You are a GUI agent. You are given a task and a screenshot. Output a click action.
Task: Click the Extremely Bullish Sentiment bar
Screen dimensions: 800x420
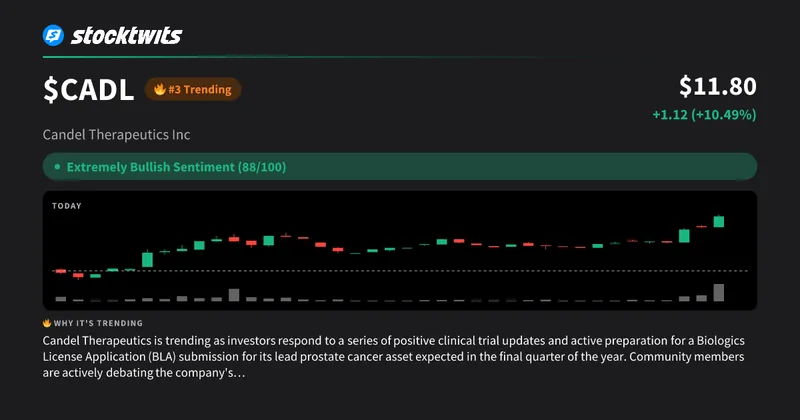[x=400, y=167]
